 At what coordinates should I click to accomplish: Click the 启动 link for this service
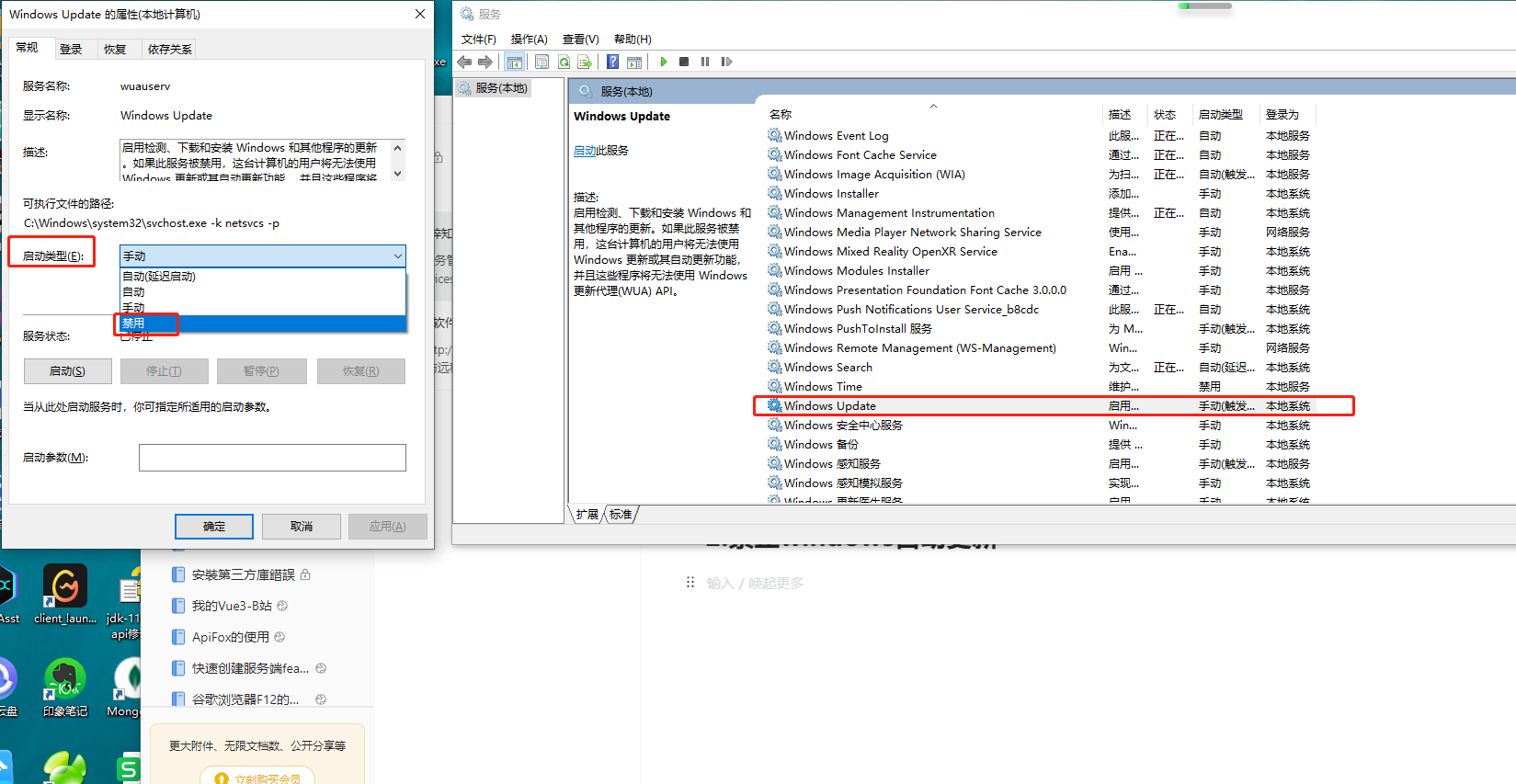585,150
